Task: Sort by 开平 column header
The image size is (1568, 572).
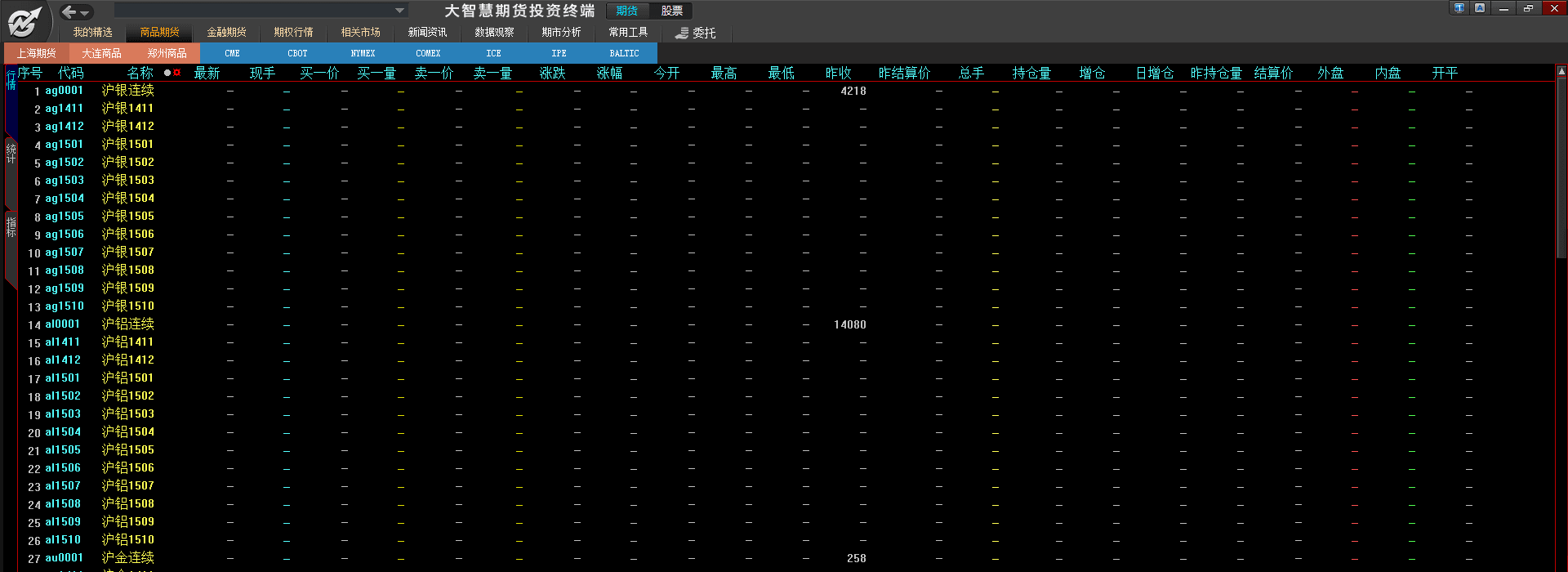Action: pyautogui.click(x=1445, y=73)
